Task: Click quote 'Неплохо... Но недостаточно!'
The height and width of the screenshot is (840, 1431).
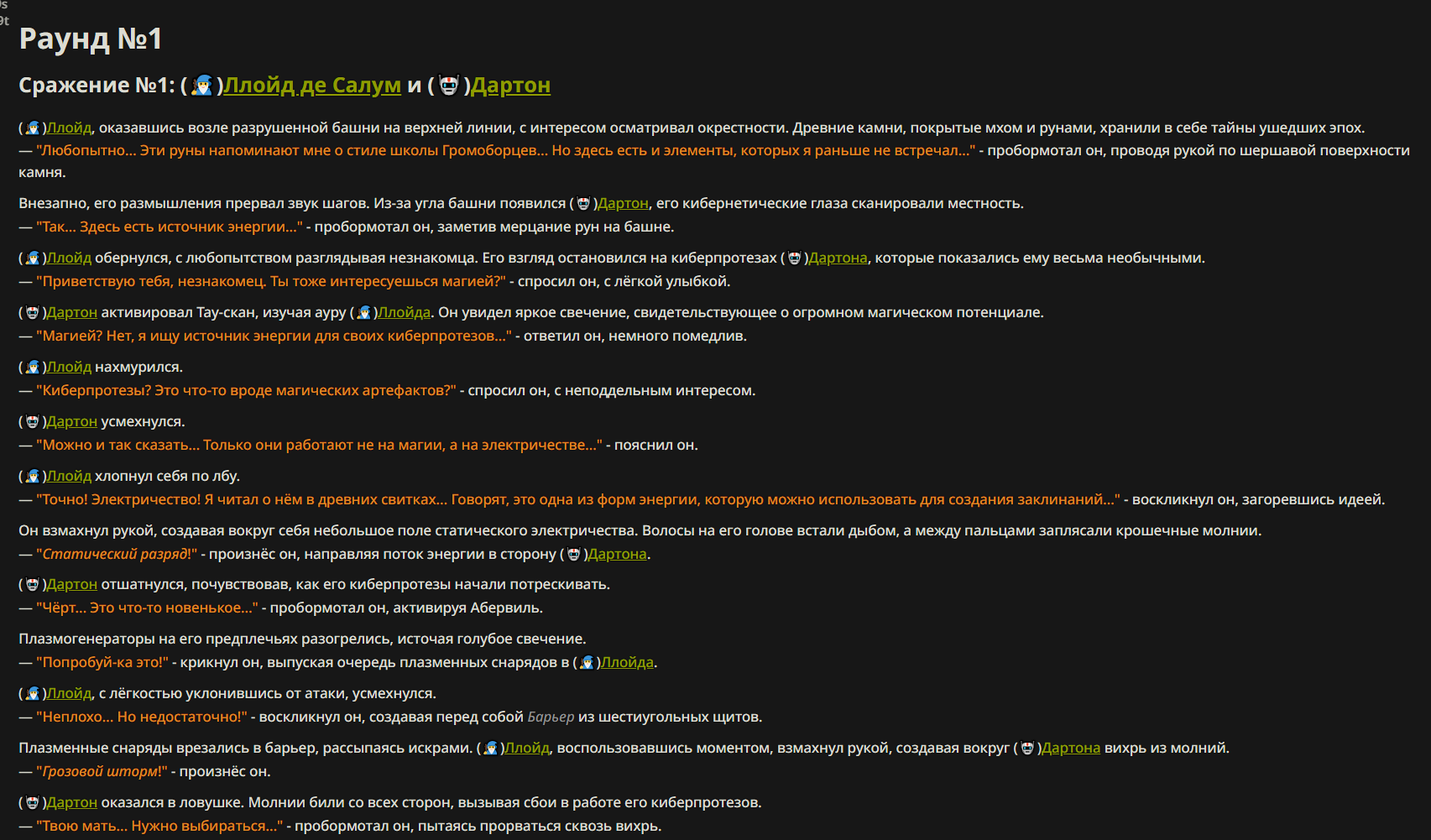Action: click(x=142, y=717)
